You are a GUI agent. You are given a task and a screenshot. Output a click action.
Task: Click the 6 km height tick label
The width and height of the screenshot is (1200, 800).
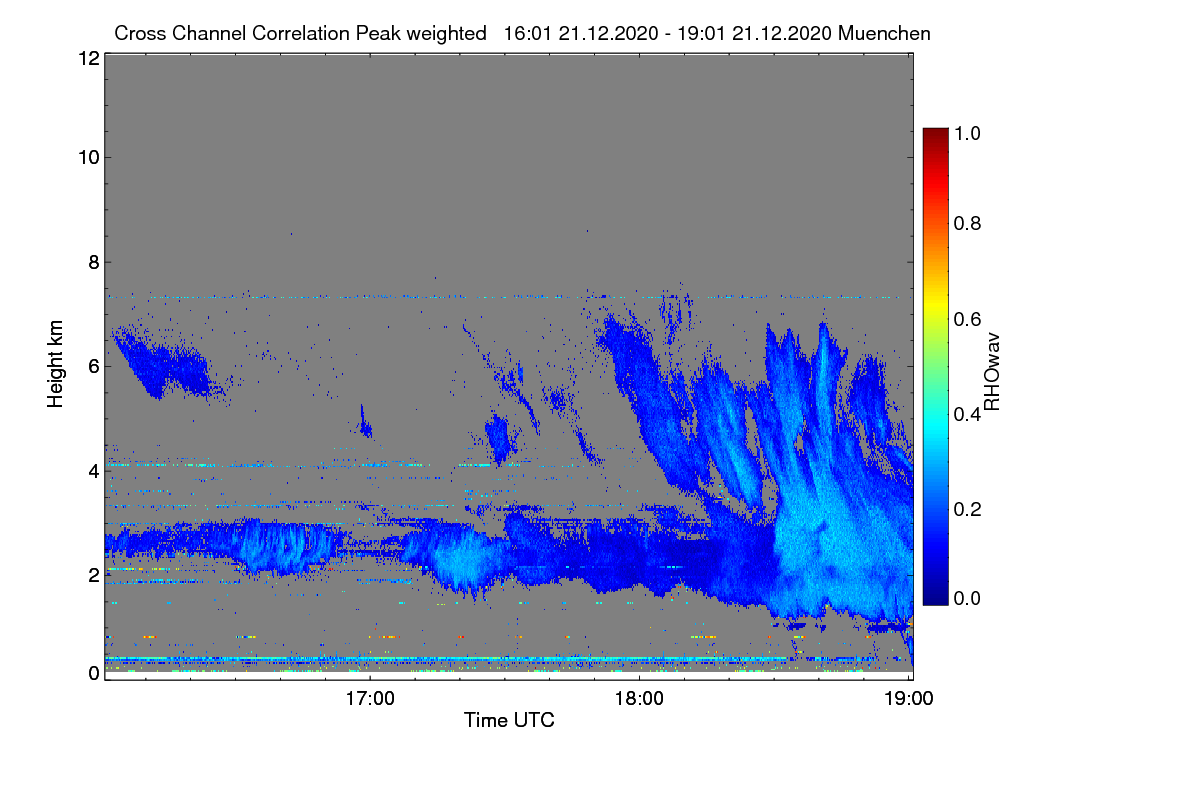(x=92, y=366)
